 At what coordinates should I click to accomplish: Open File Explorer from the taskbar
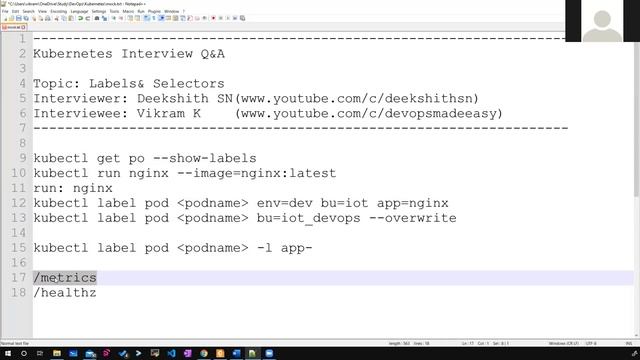click(x=57, y=353)
